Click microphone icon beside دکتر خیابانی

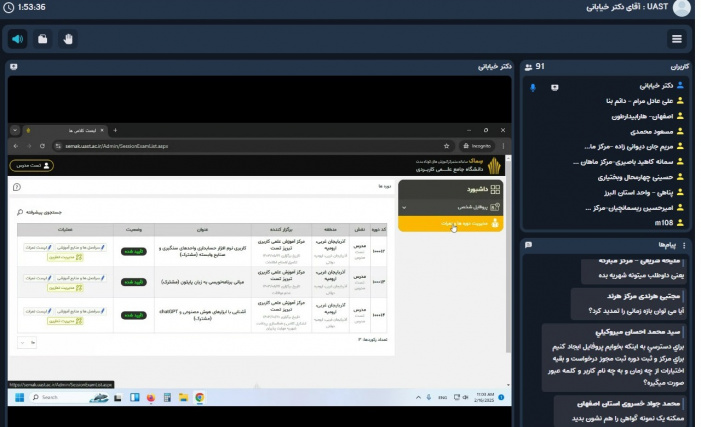pos(533,87)
